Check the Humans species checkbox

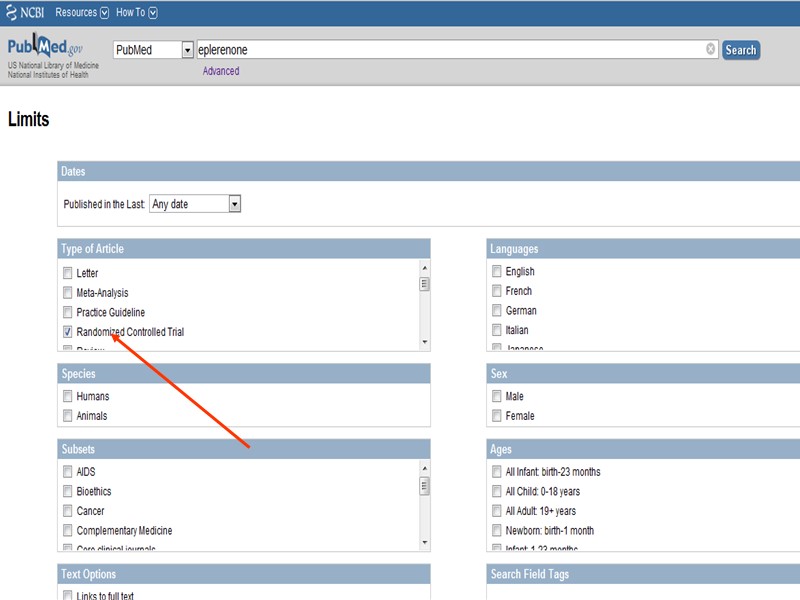67,396
